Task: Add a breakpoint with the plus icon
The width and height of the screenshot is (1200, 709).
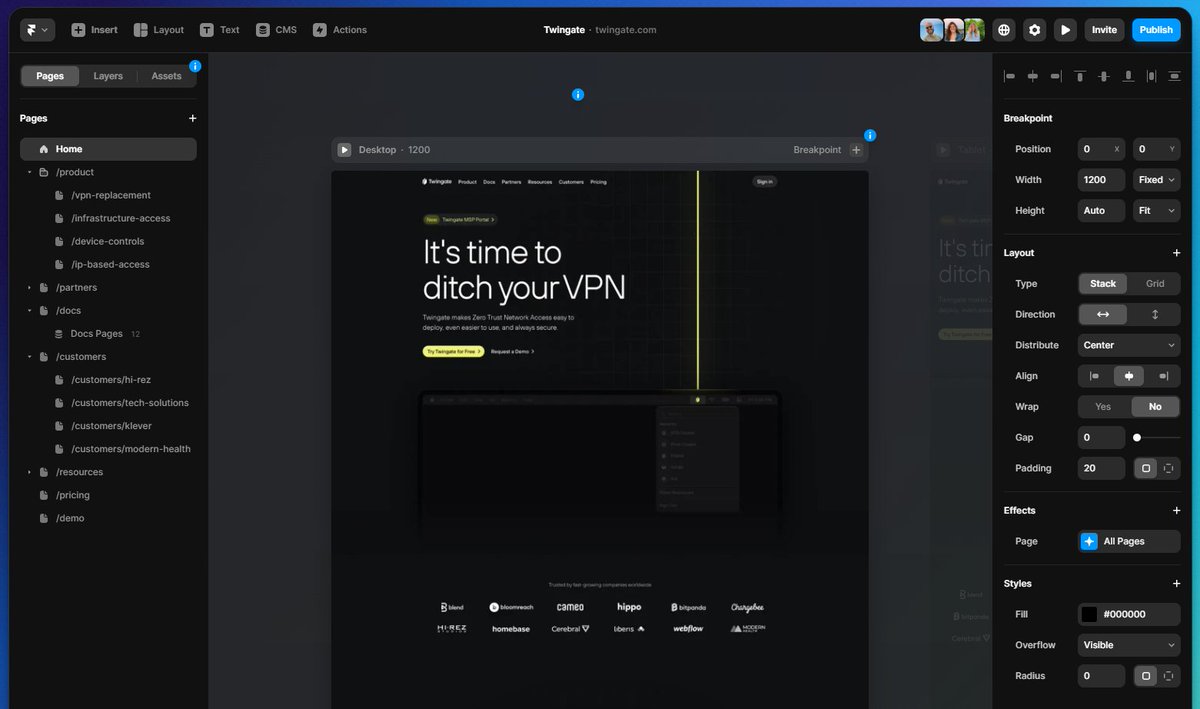Action: click(856, 150)
